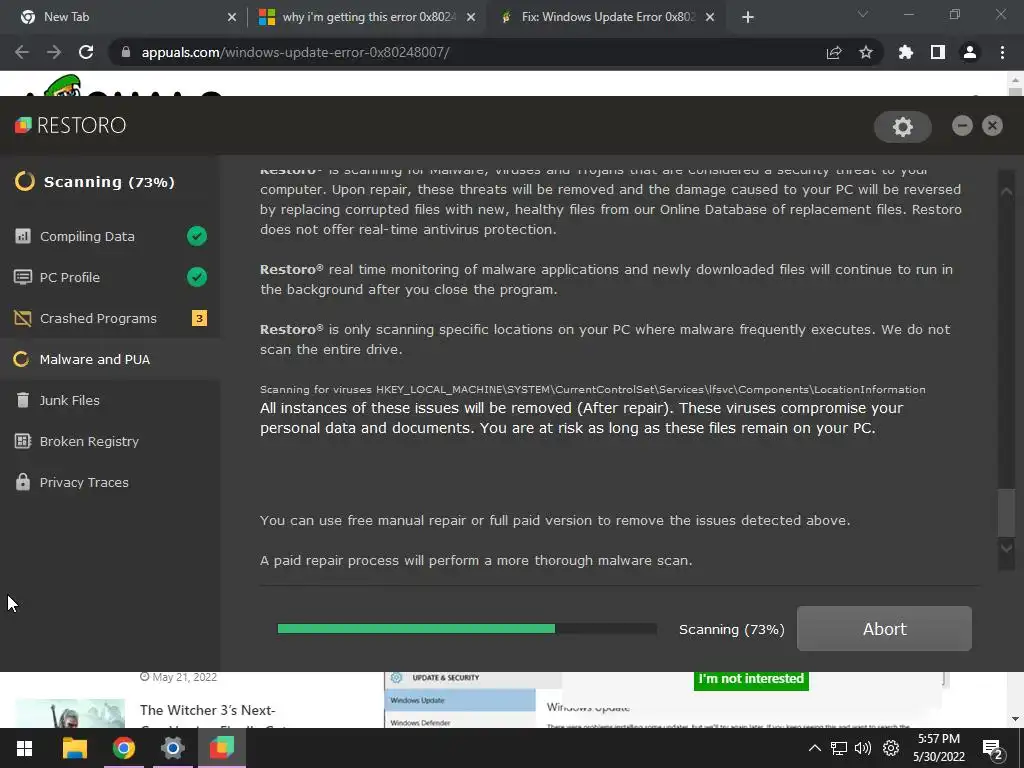Click the Restoro text panel scrollbar thumb
Viewport: 1024px width, 768px height.
click(x=1006, y=511)
